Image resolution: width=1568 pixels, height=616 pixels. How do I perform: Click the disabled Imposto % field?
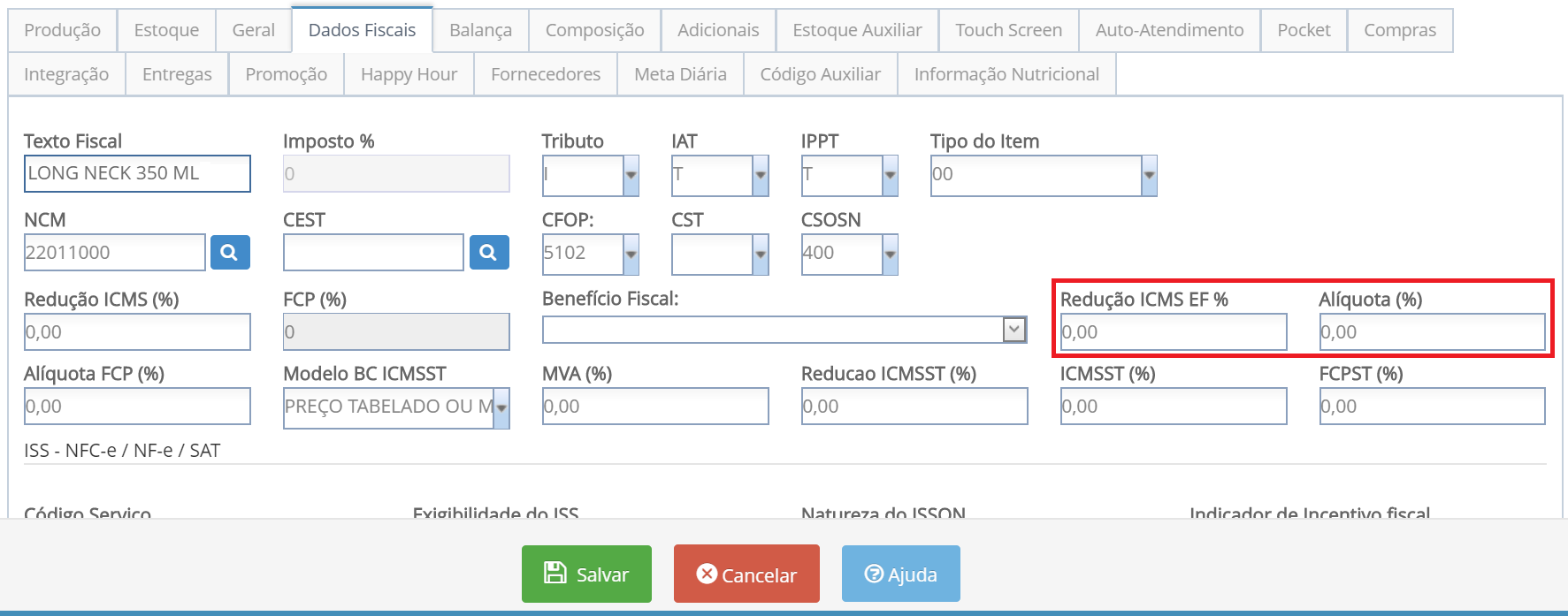[396, 173]
